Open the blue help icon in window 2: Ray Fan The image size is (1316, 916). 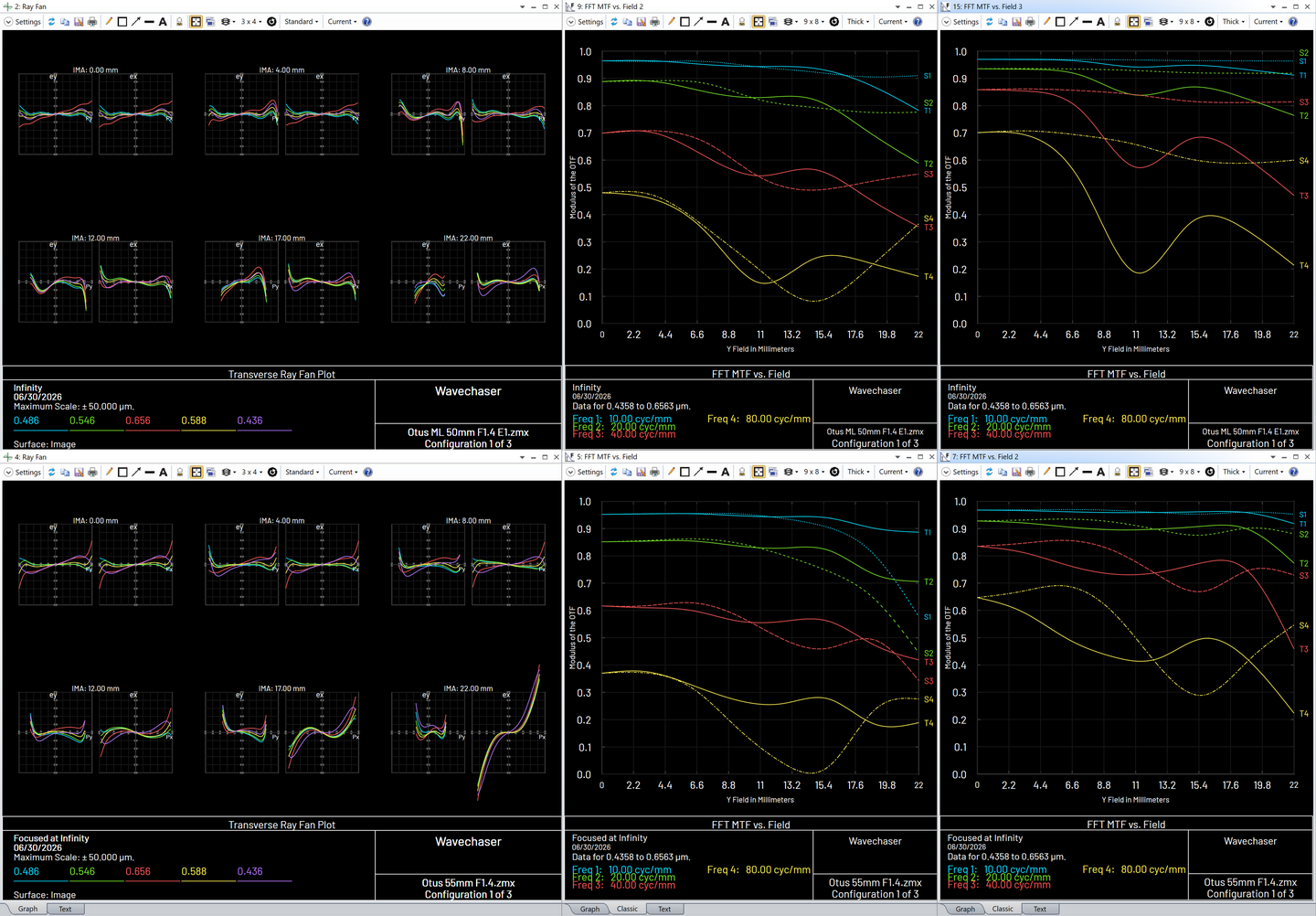tap(366, 21)
